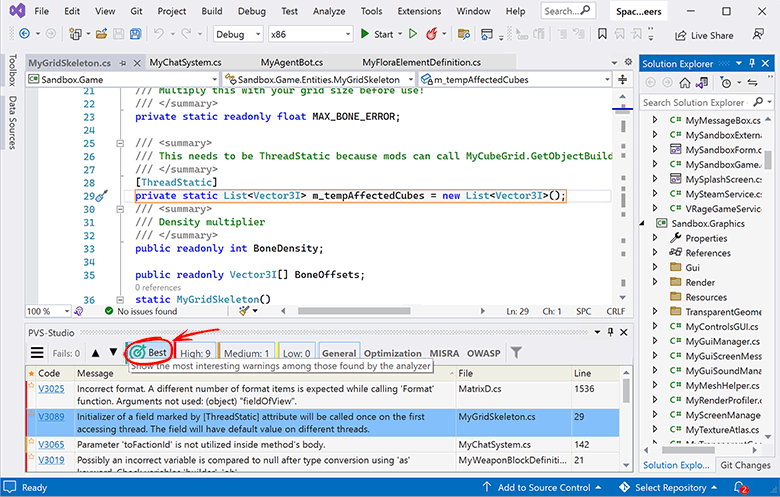This screenshot has width=780, height=497.
Task: Open the V3089 warning code link
Action: (x=51, y=415)
